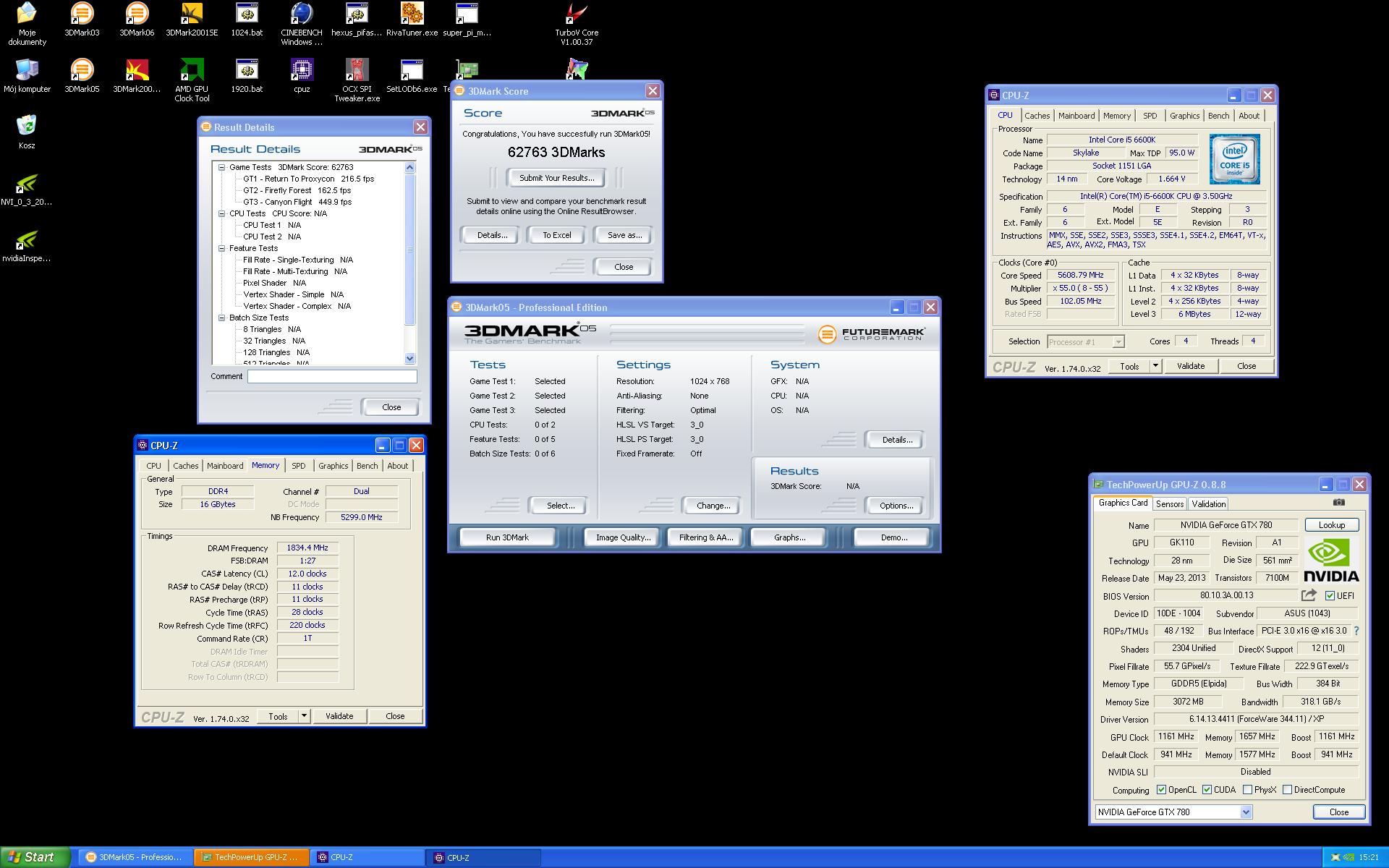Switch to TechPowerUp GPU-Z taskbar button
1389x868 pixels.
(252, 857)
